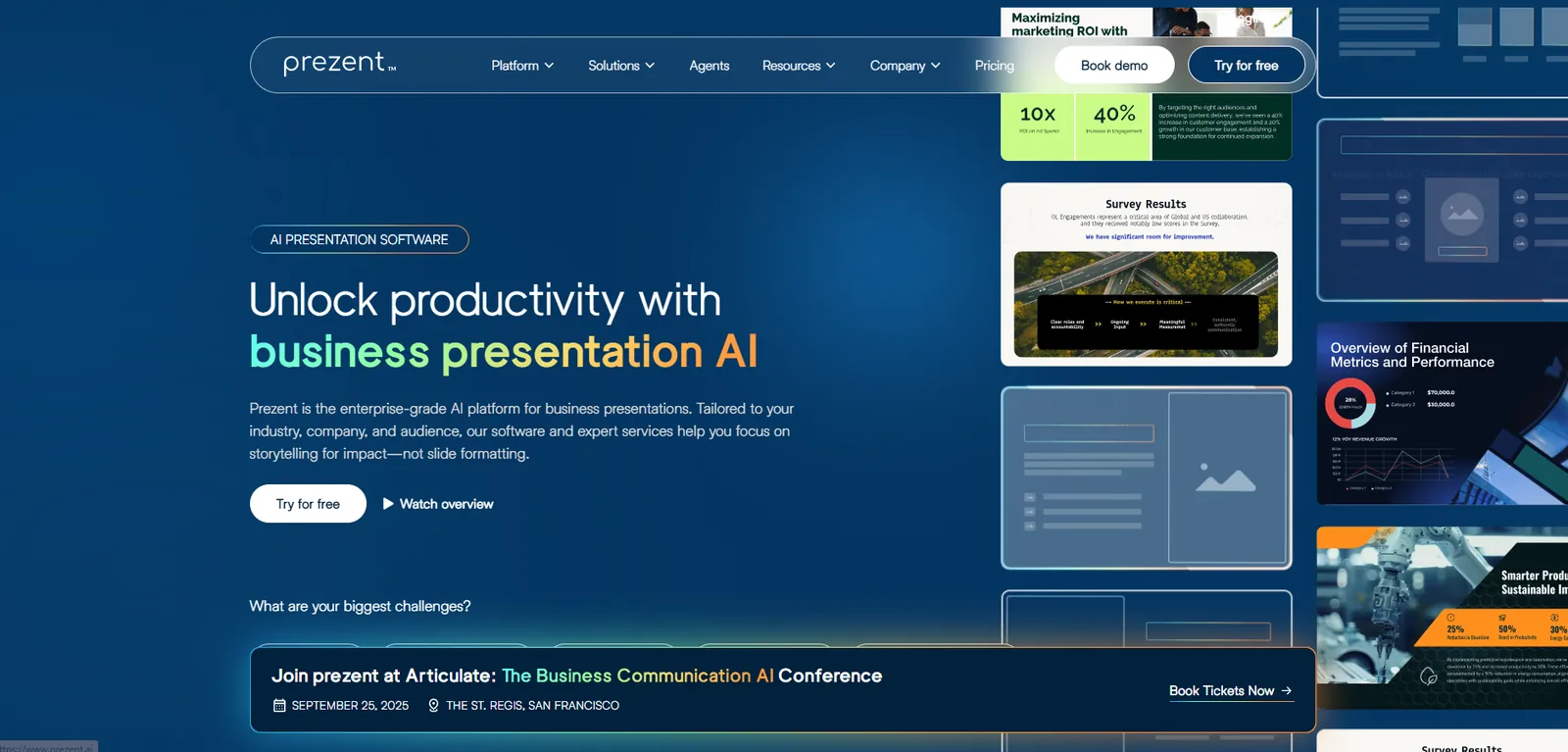The height and width of the screenshot is (752, 1568).
Task: Click Try for free in the navigation bar
Action: click(x=1247, y=66)
